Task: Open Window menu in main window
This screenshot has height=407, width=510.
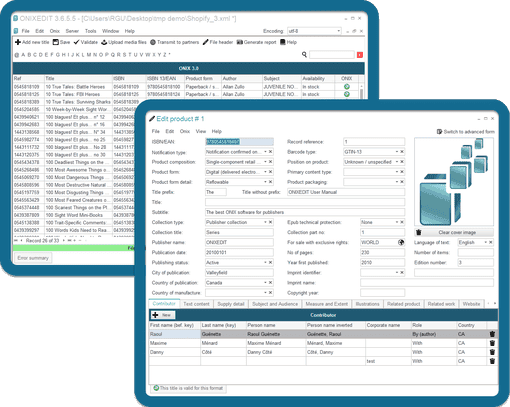Action: [x=110, y=31]
